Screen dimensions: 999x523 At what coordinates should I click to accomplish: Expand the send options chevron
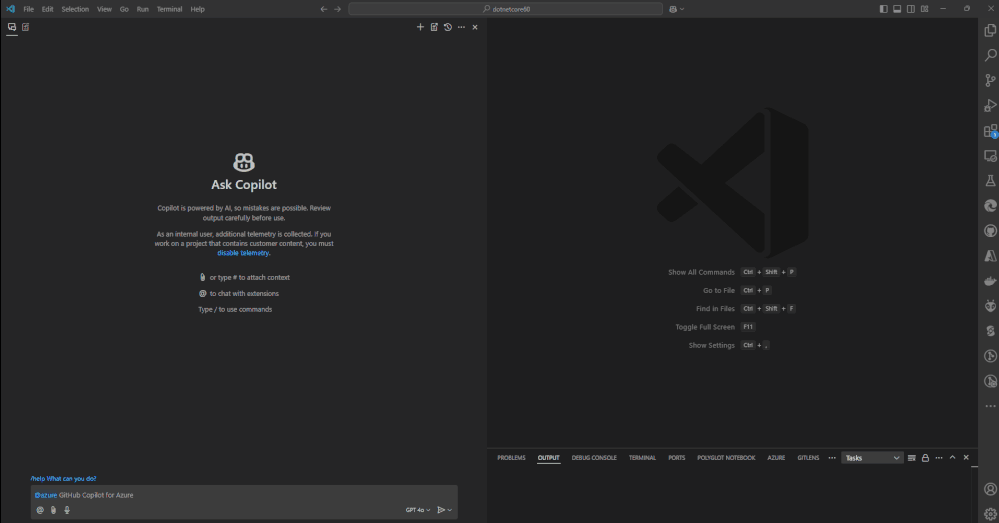[x=450, y=510]
